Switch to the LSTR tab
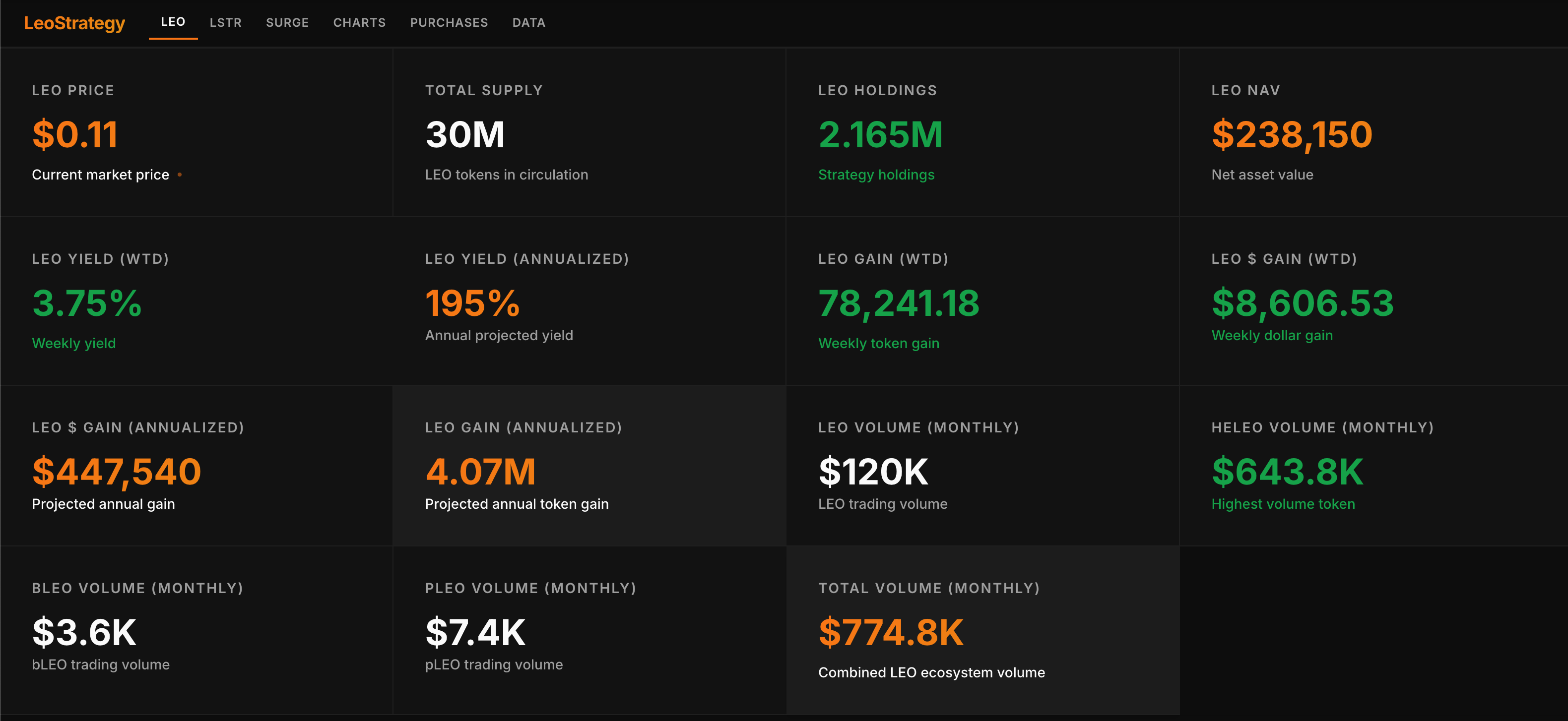 tap(225, 22)
